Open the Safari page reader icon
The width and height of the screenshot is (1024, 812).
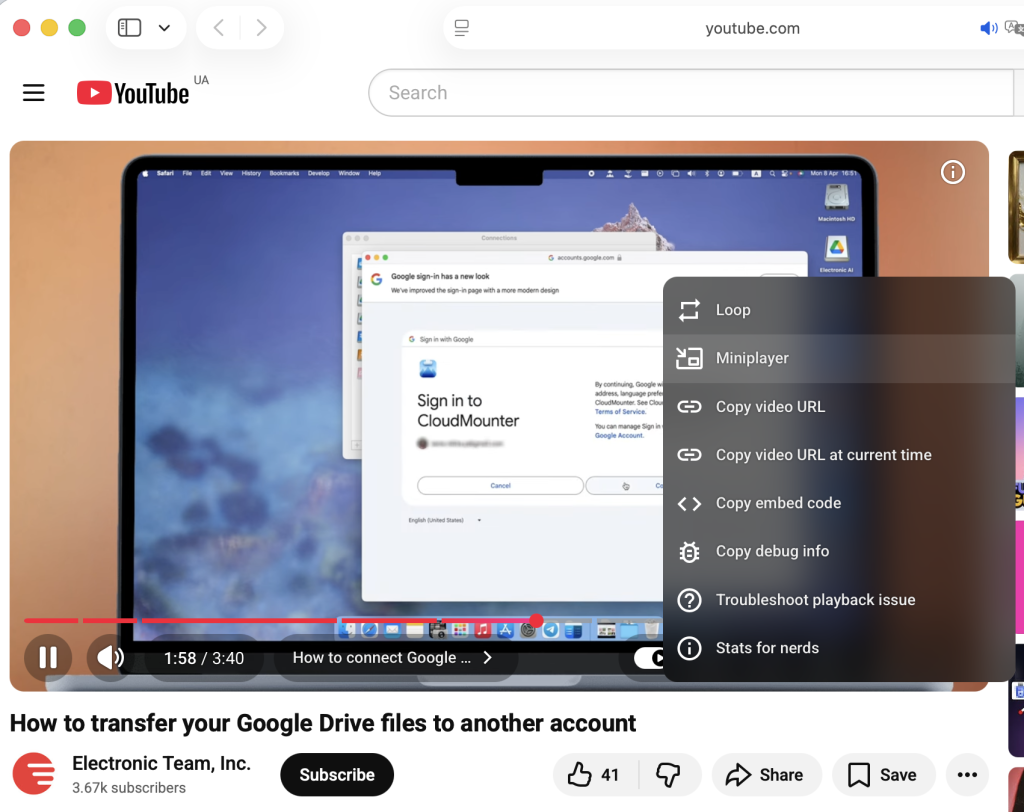pos(462,28)
